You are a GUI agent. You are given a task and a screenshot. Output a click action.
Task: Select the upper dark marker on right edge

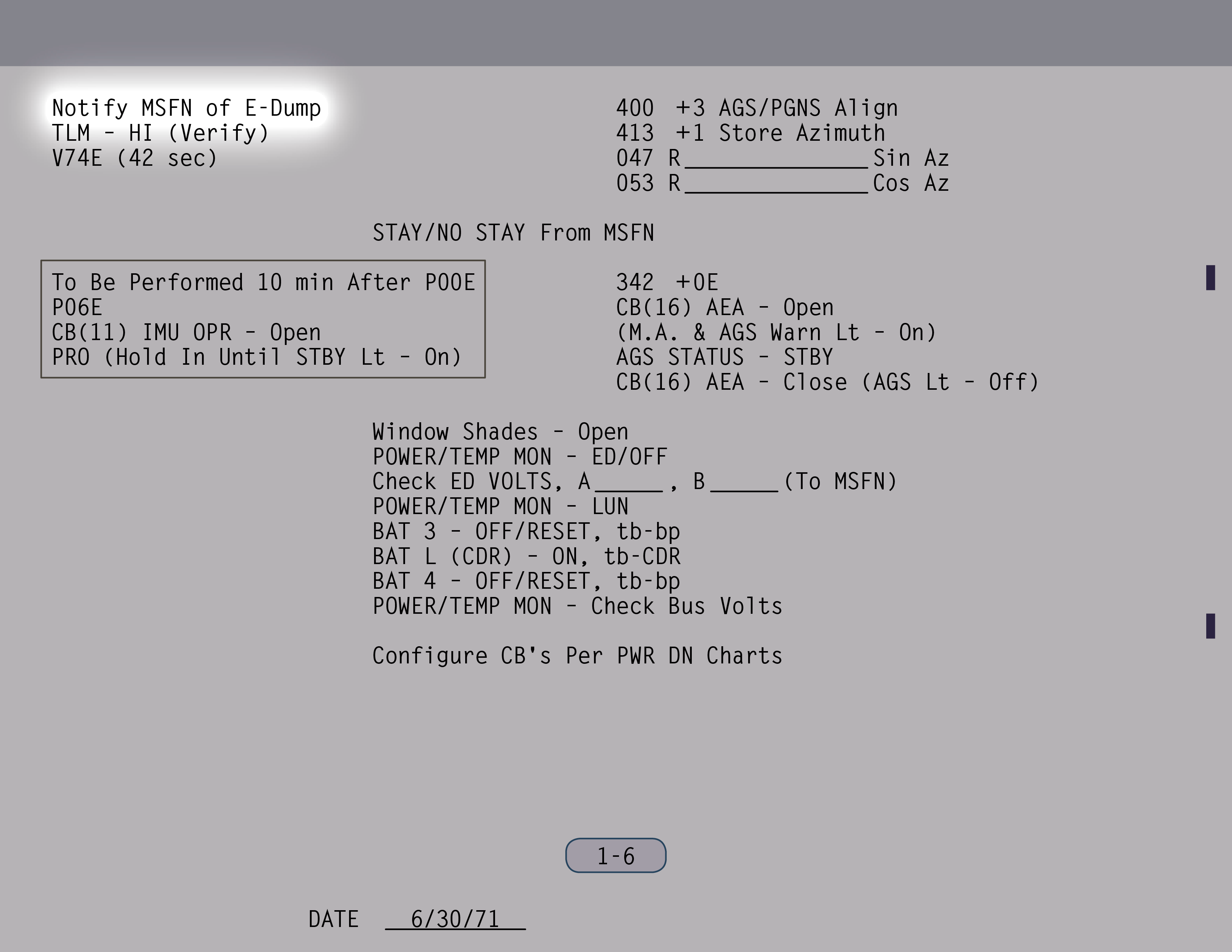[x=1210, y=277]
